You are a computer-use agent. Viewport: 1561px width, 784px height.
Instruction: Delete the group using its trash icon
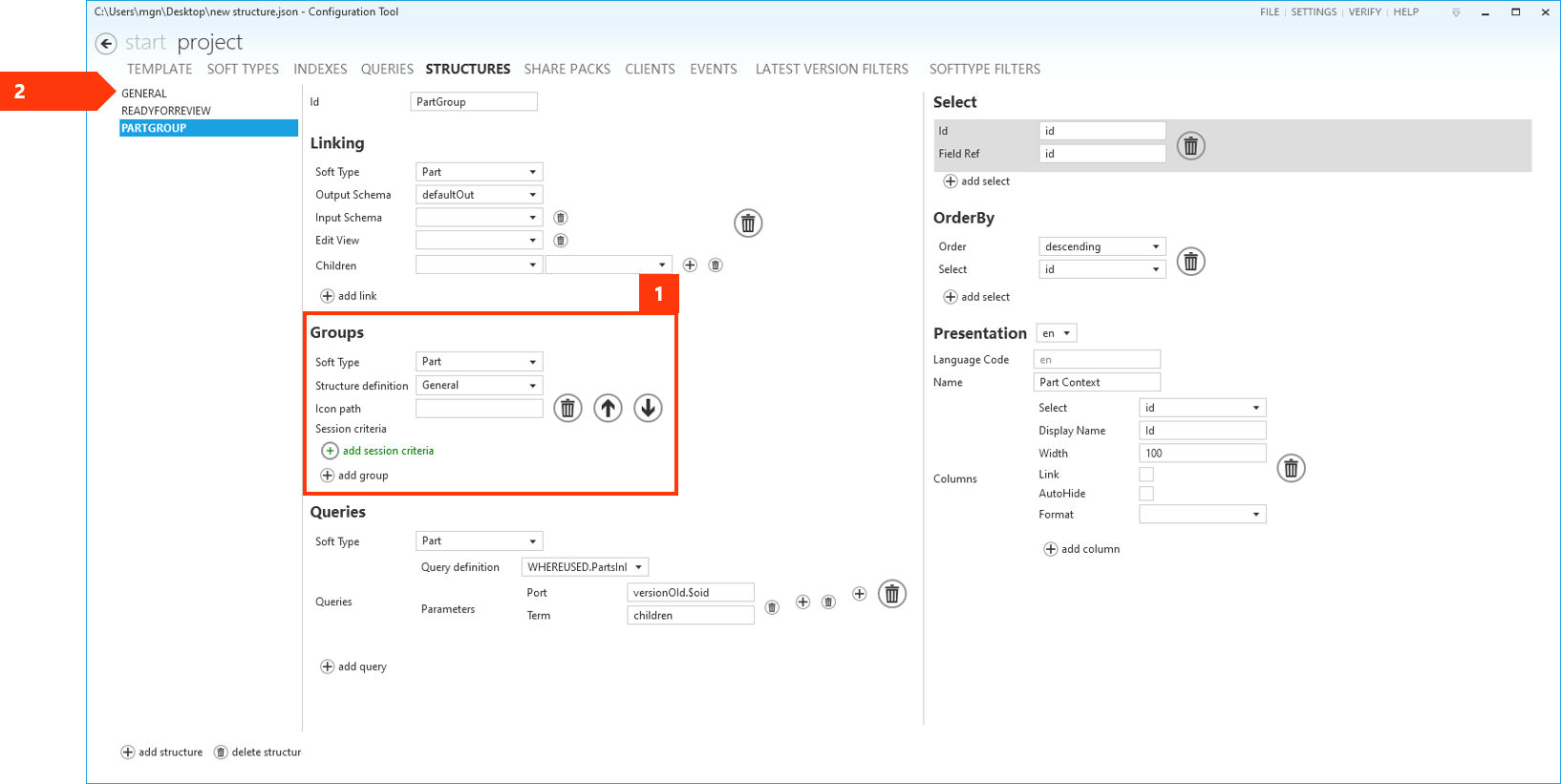click(567, 409)
